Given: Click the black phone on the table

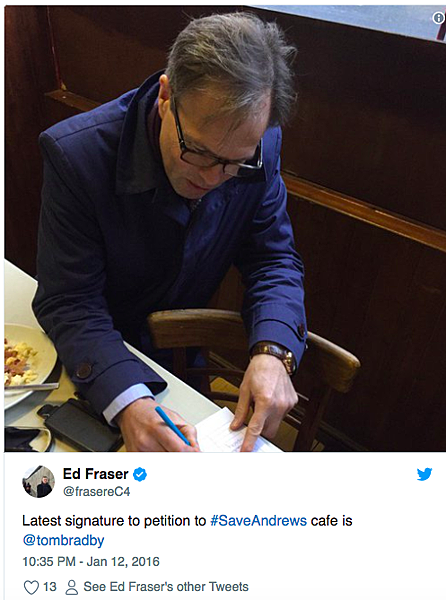Looking at the screenshot, I should (x=80, y=425).
